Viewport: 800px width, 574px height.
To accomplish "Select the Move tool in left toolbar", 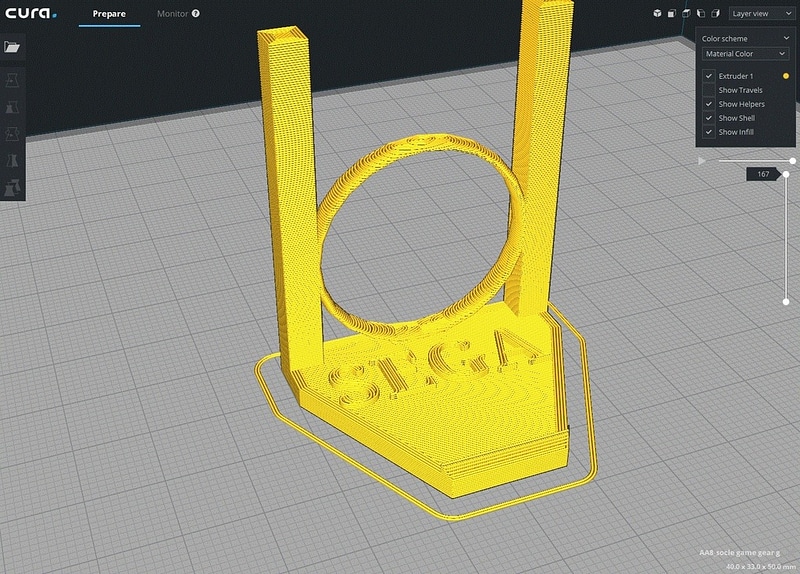I will click(x=12, y=80).
